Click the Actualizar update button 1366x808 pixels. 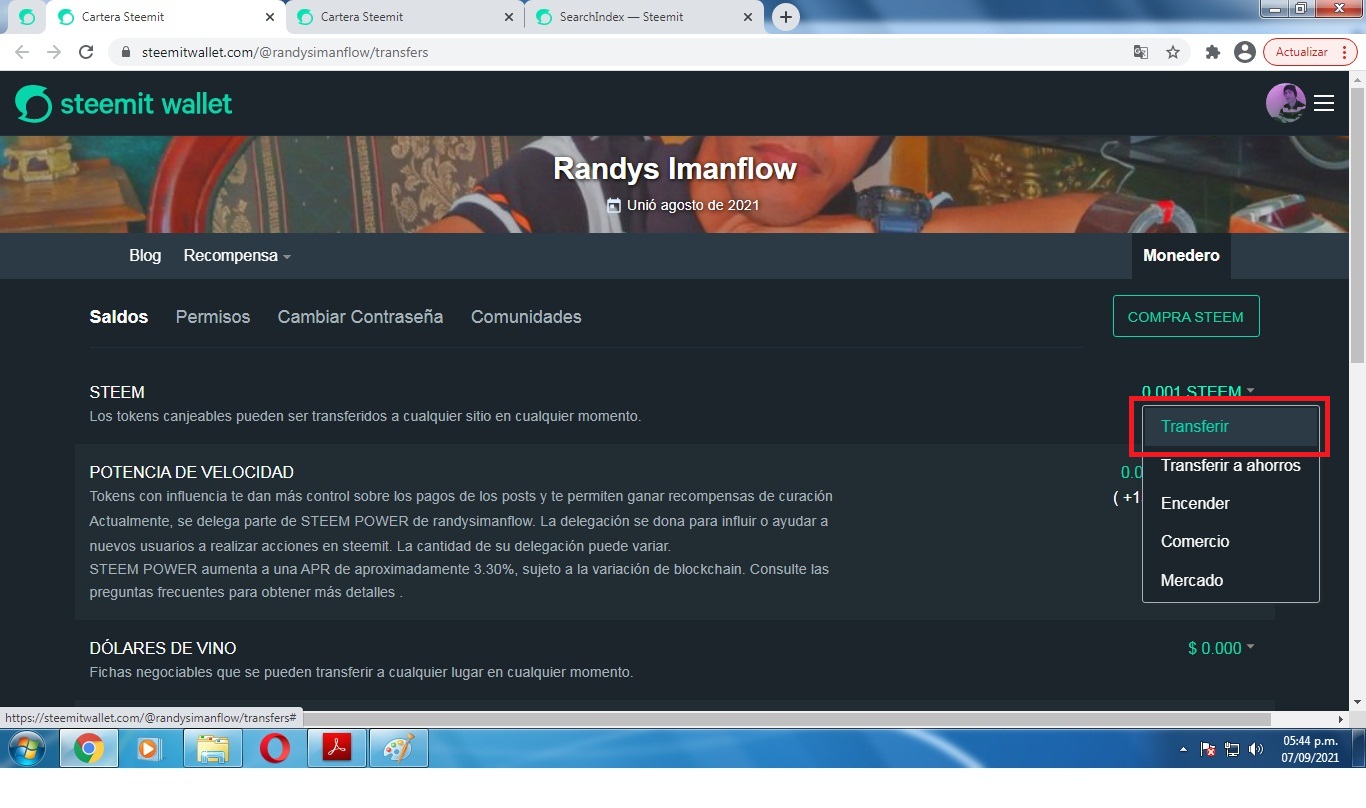(x=1309, y=52)
